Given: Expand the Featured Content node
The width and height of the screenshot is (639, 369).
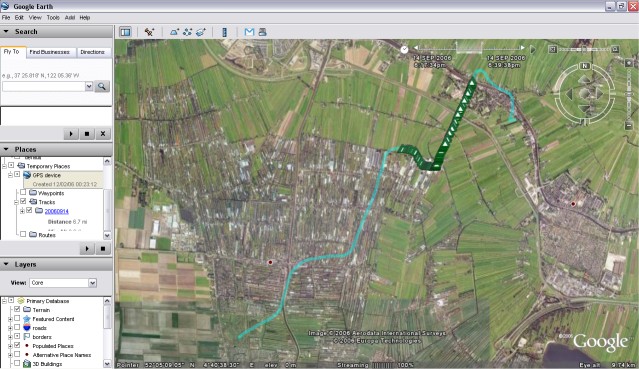Looking at the screenshot, I should tap(10, 319).
